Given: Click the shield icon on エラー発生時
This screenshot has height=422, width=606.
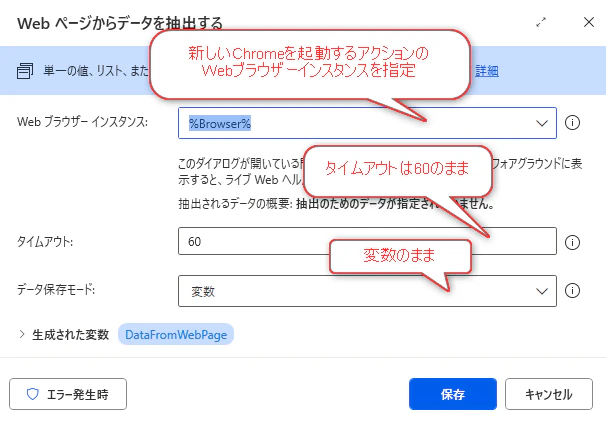Looking at the screenshot, I should (x=32, y=394).
